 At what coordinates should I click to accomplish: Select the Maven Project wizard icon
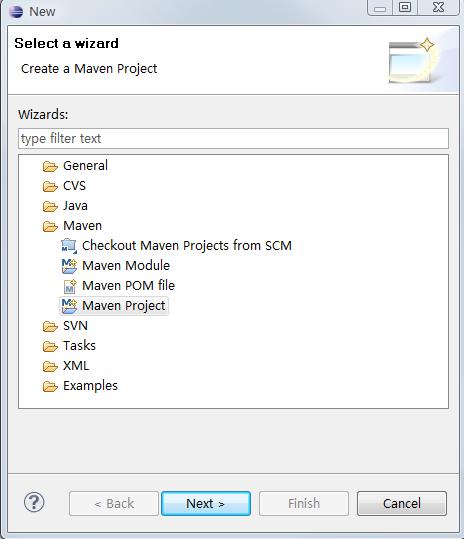[x=69, y=306]
